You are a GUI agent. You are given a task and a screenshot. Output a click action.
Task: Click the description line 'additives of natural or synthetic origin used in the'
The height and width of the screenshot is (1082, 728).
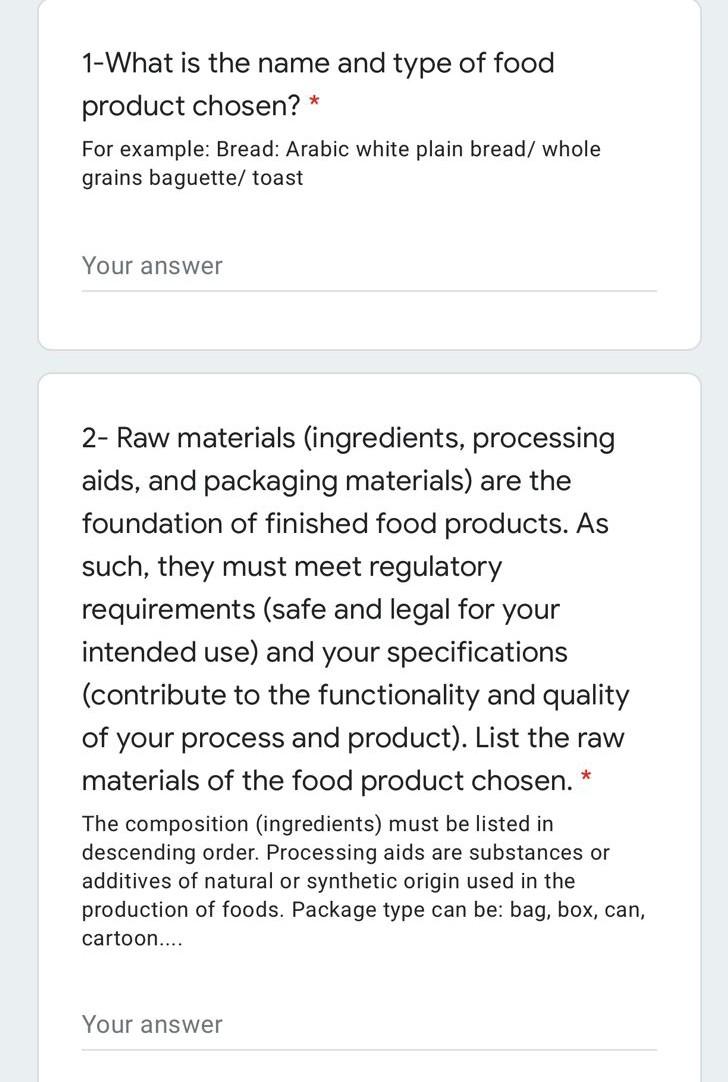[328, 881]
